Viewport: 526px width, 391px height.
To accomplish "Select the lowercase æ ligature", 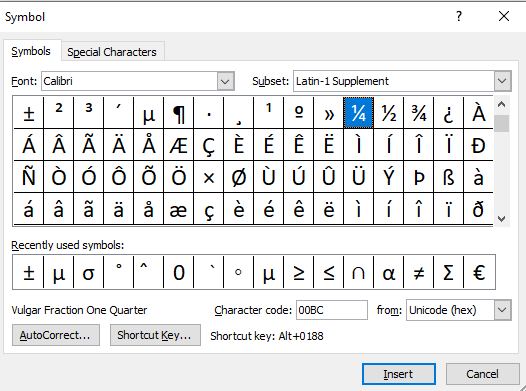I will click(178, 209).
